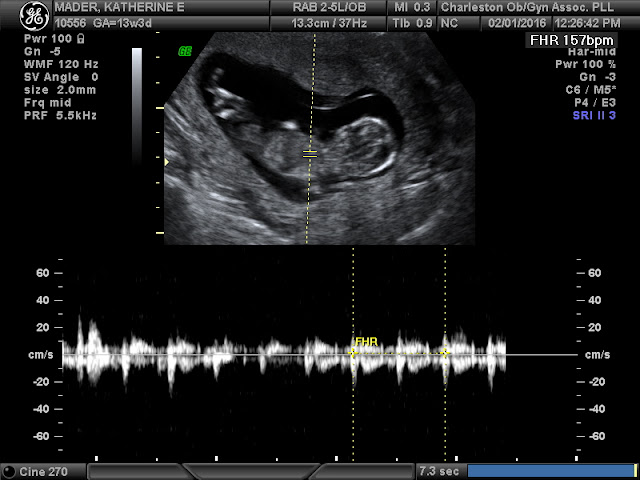Click the GA=13w3d patient ID field
The image size is (640, 480).
[x=103, y=23]
